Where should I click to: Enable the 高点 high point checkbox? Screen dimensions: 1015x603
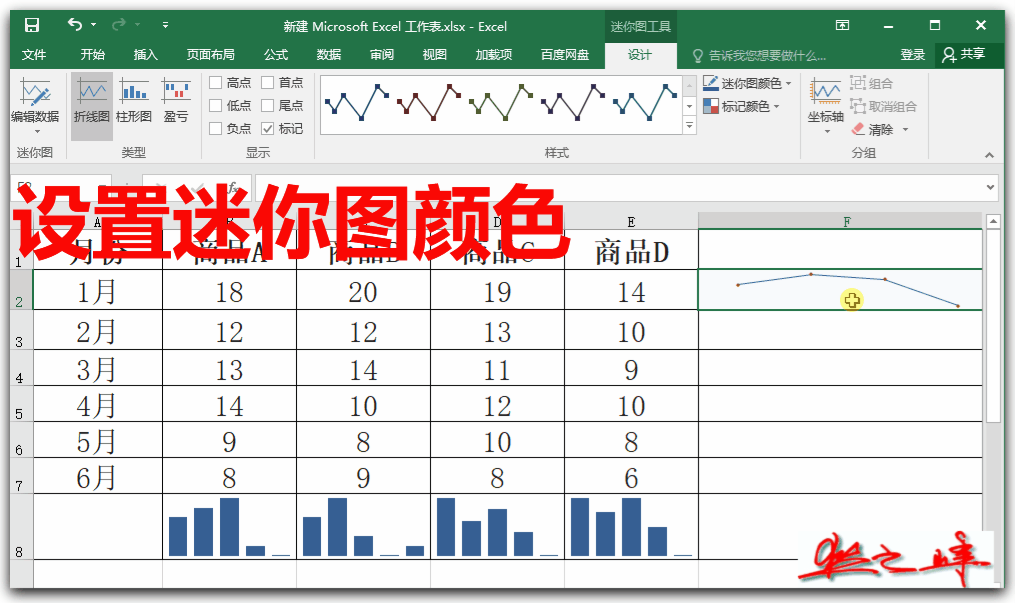click(216, 83)
